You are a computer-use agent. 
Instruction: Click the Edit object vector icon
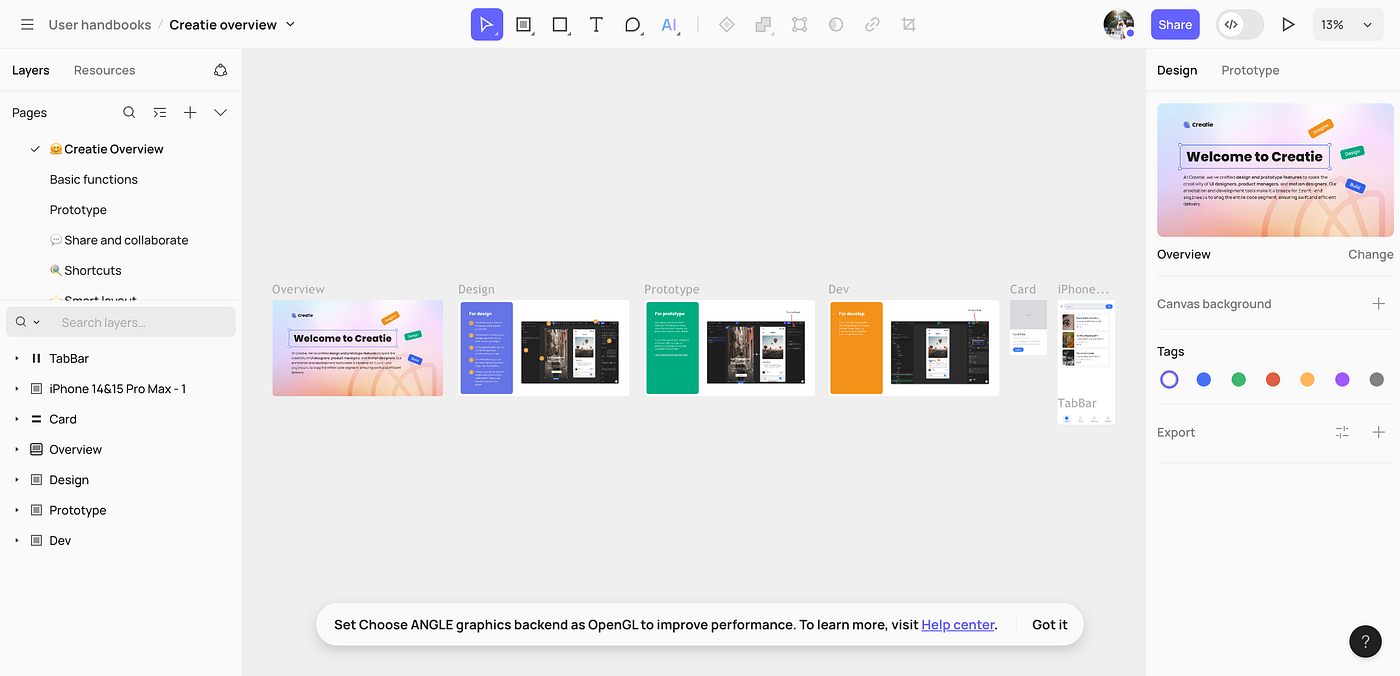(x=800, y=24)
